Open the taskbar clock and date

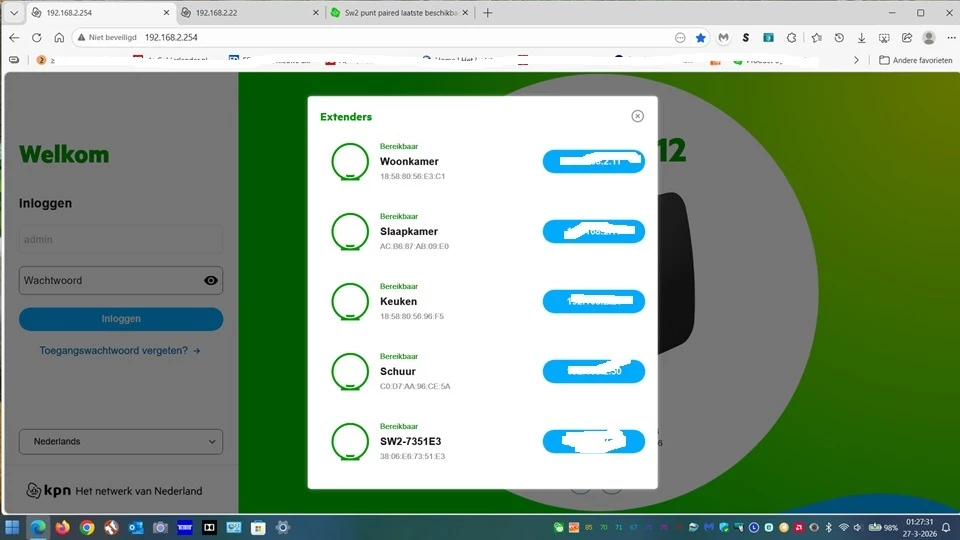[920, 528]
